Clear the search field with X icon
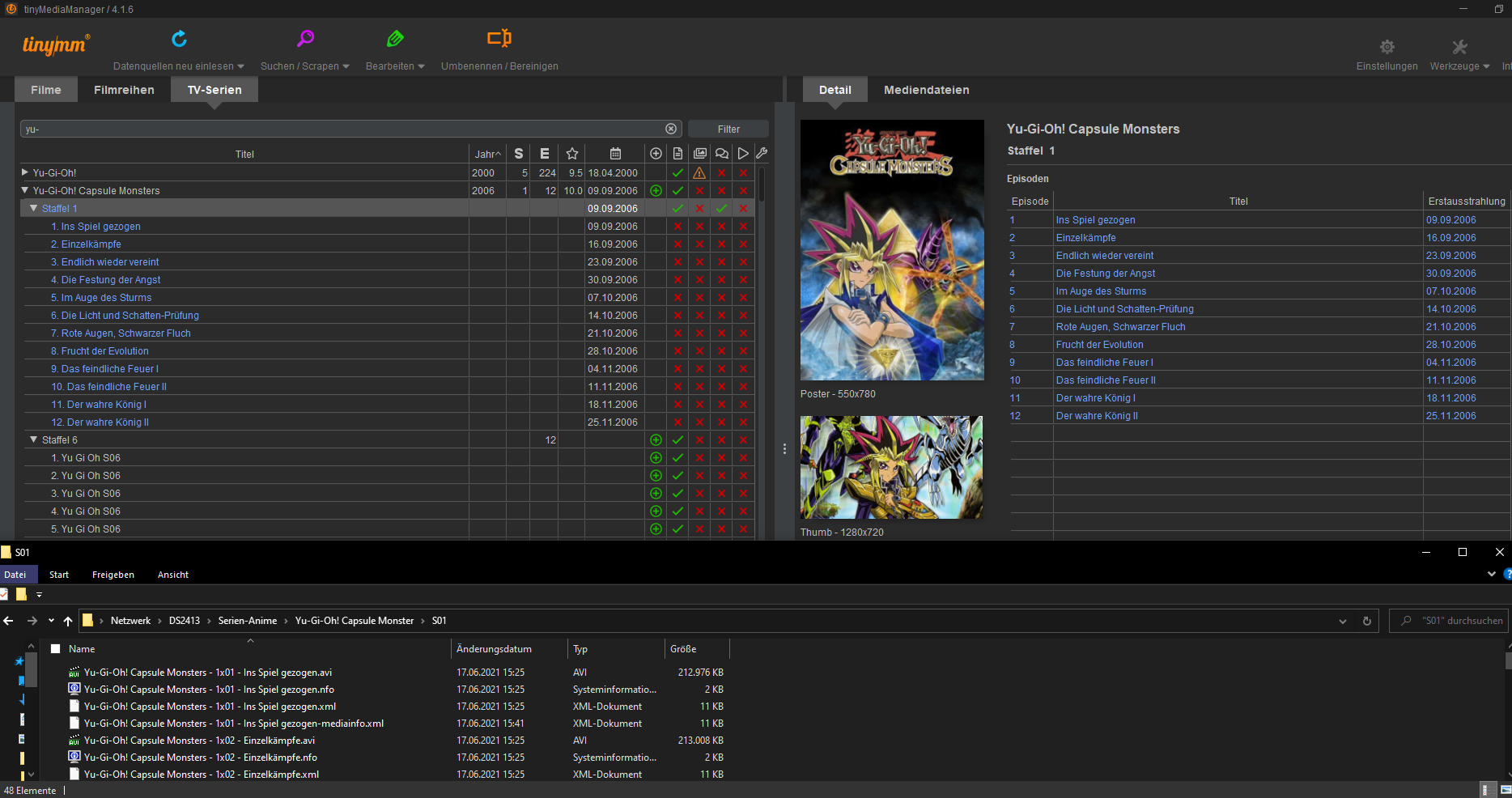Screen dimensions: 1512x798 pos(671,129)
